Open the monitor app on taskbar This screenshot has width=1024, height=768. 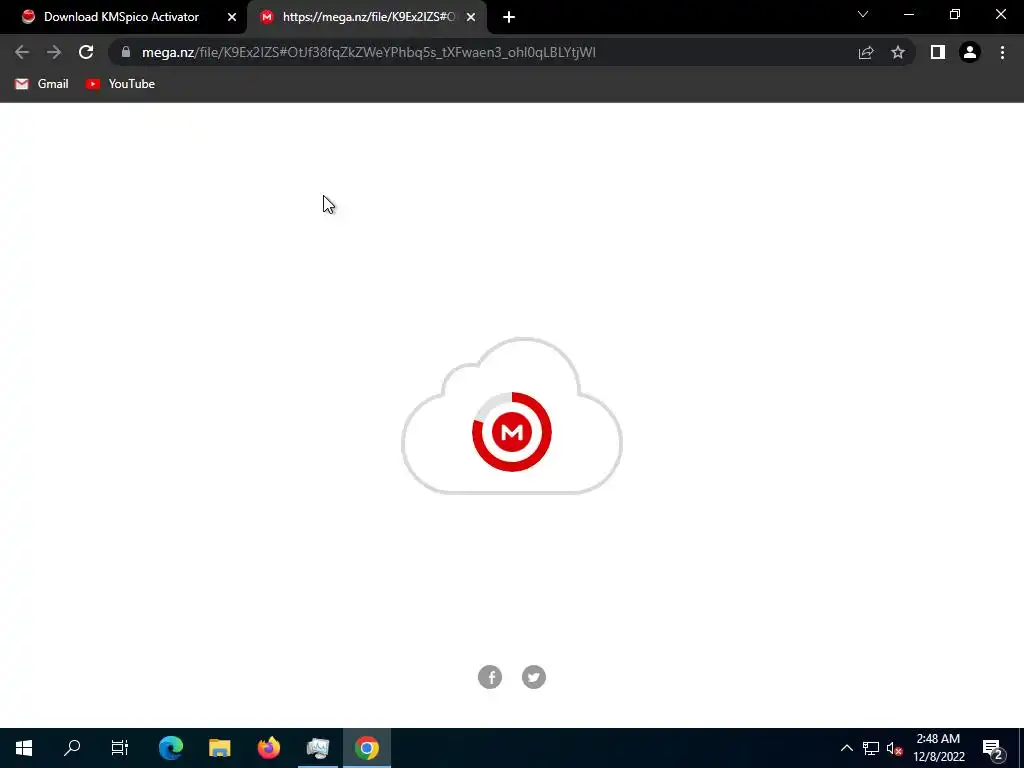click(x=318, y=748)
